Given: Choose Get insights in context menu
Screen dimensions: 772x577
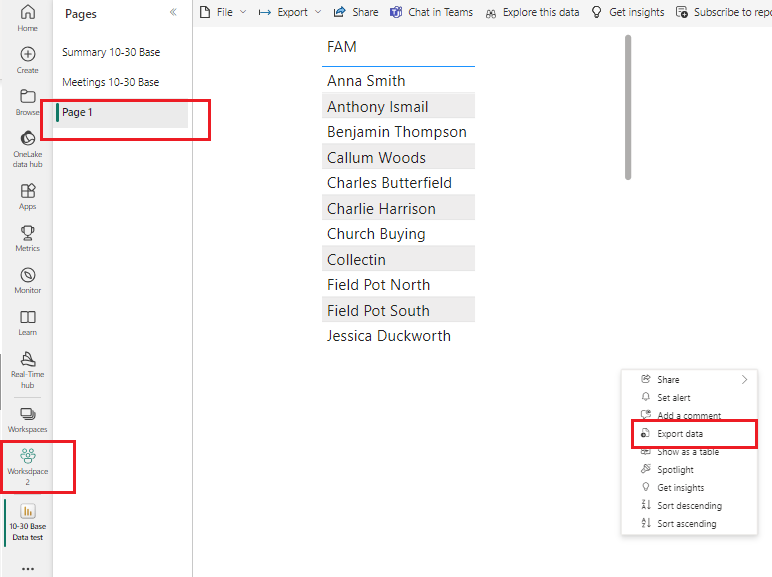Looking at the screenshot, I should click(689, 487).
